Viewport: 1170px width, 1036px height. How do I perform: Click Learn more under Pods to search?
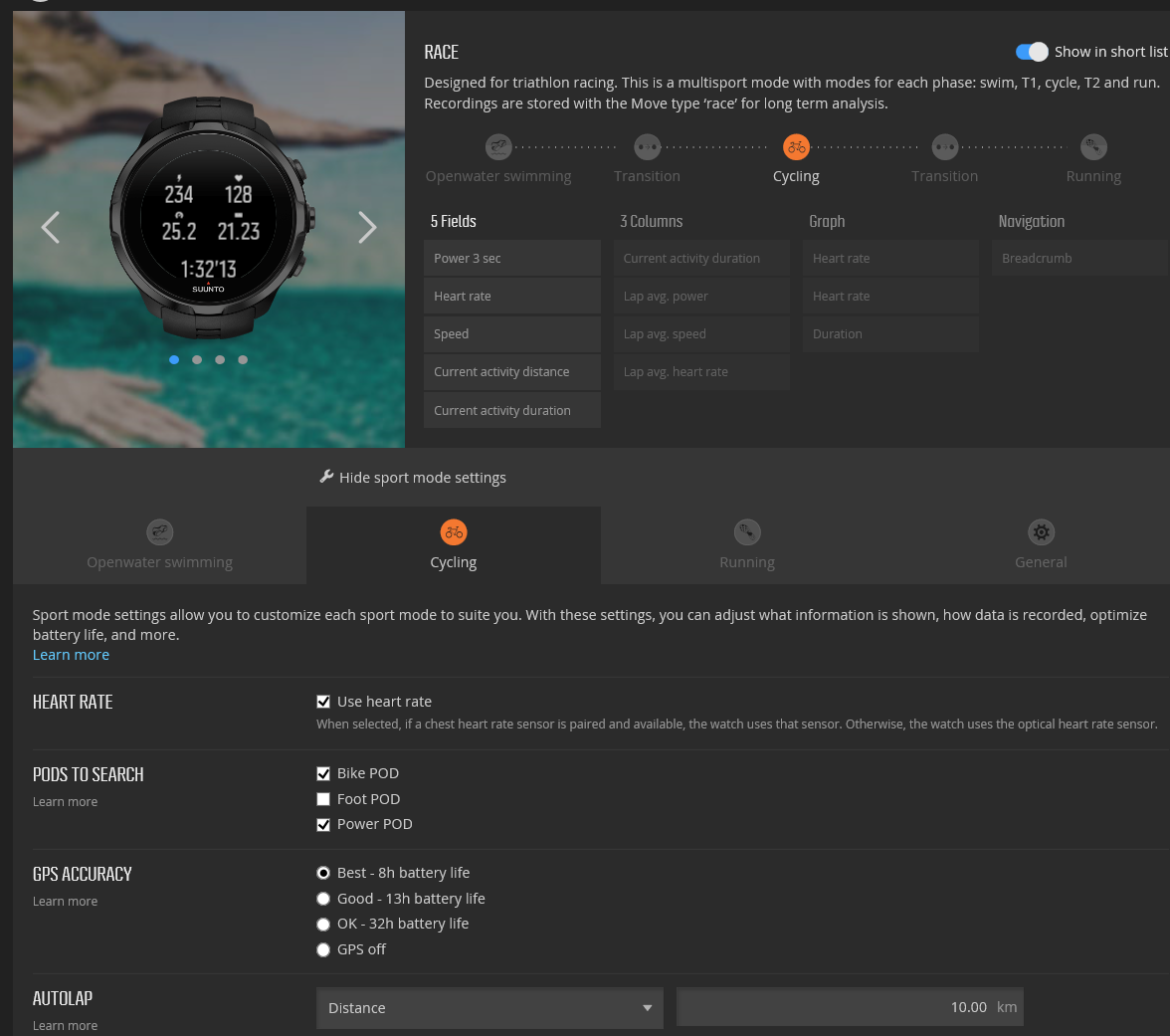[65, 801]
